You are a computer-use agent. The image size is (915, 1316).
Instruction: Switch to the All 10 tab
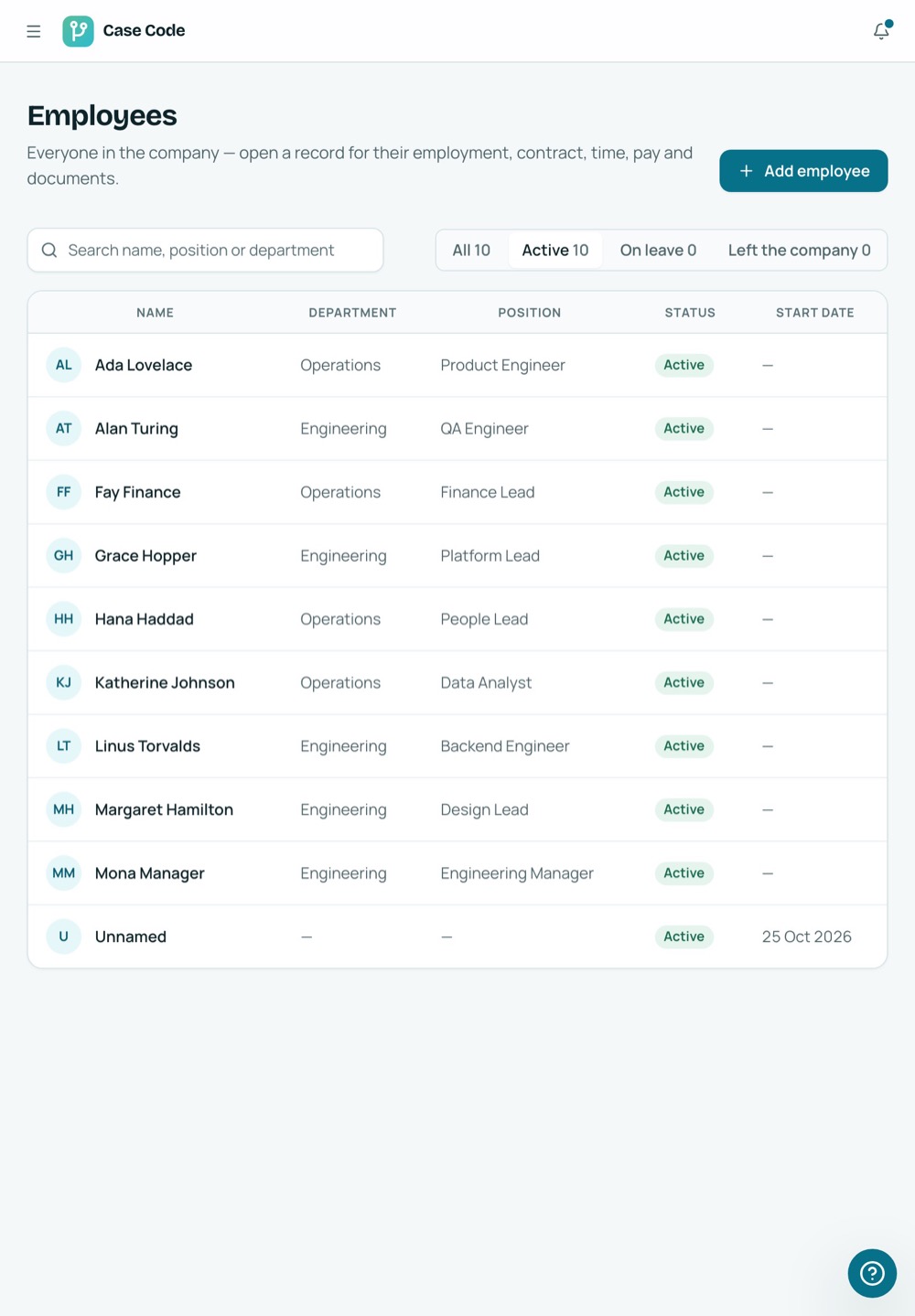[x=471, y=251]
